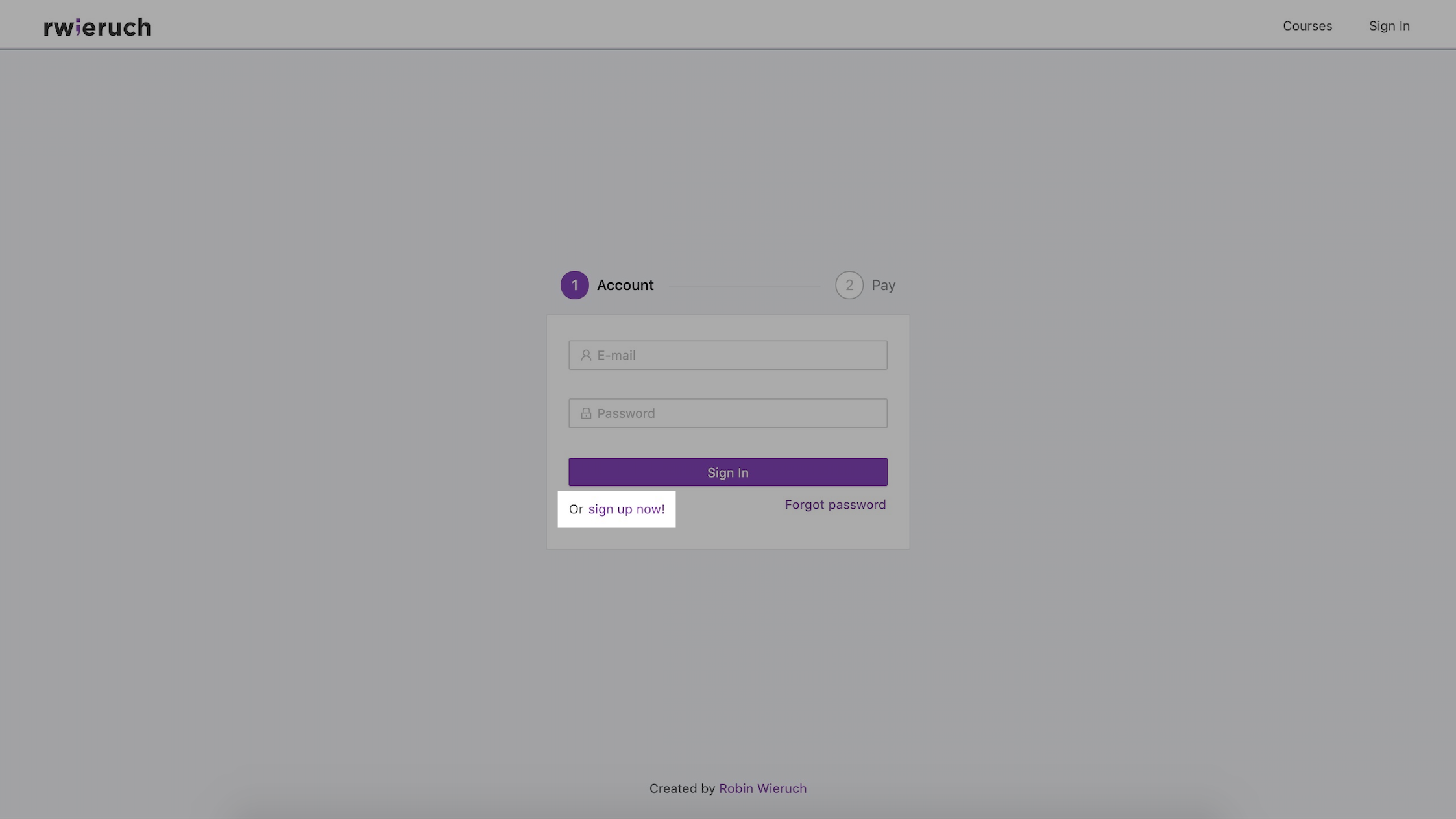Select step 1 Account circle
This screenshot has width=1456, height=819.
[x=574, y=285]
